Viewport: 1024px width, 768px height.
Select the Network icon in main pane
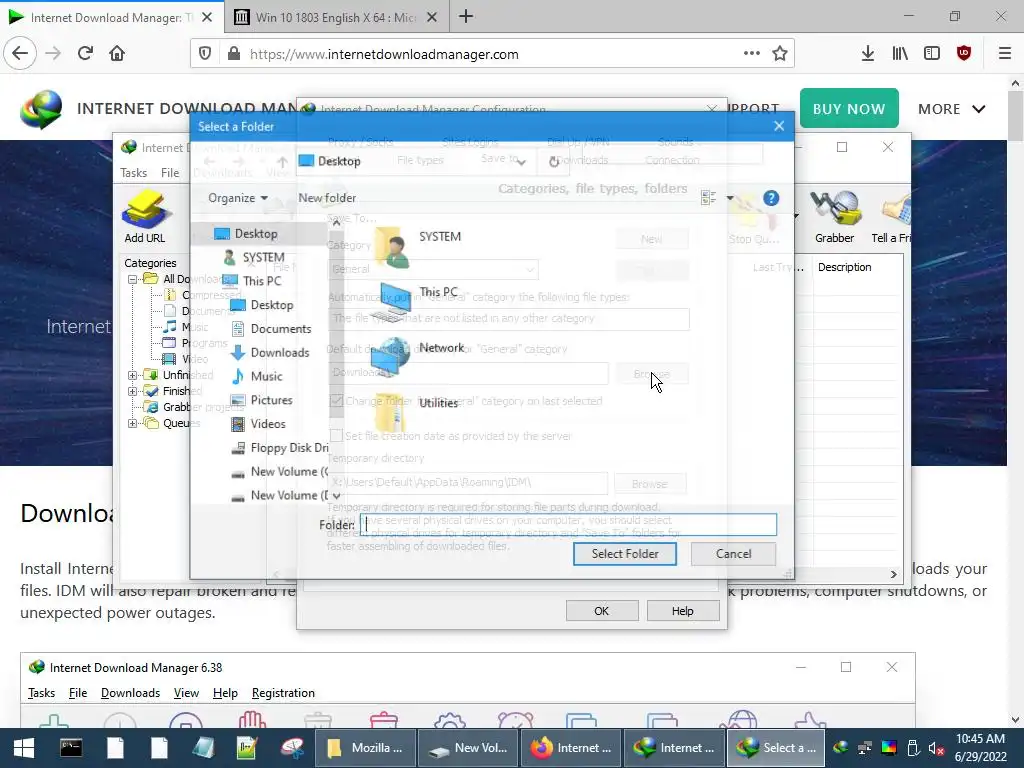[x=391, y=357]
